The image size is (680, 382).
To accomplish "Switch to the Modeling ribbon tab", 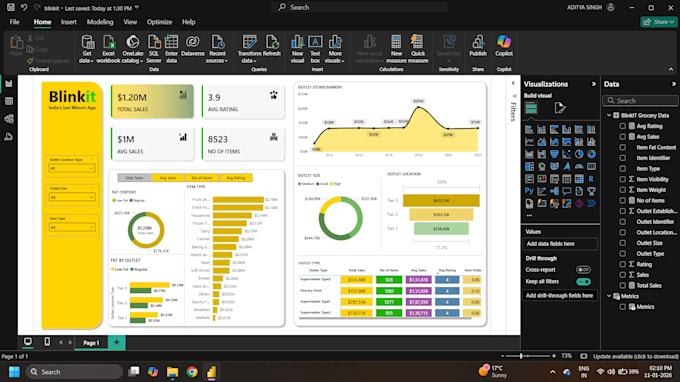I will [100, 22].
